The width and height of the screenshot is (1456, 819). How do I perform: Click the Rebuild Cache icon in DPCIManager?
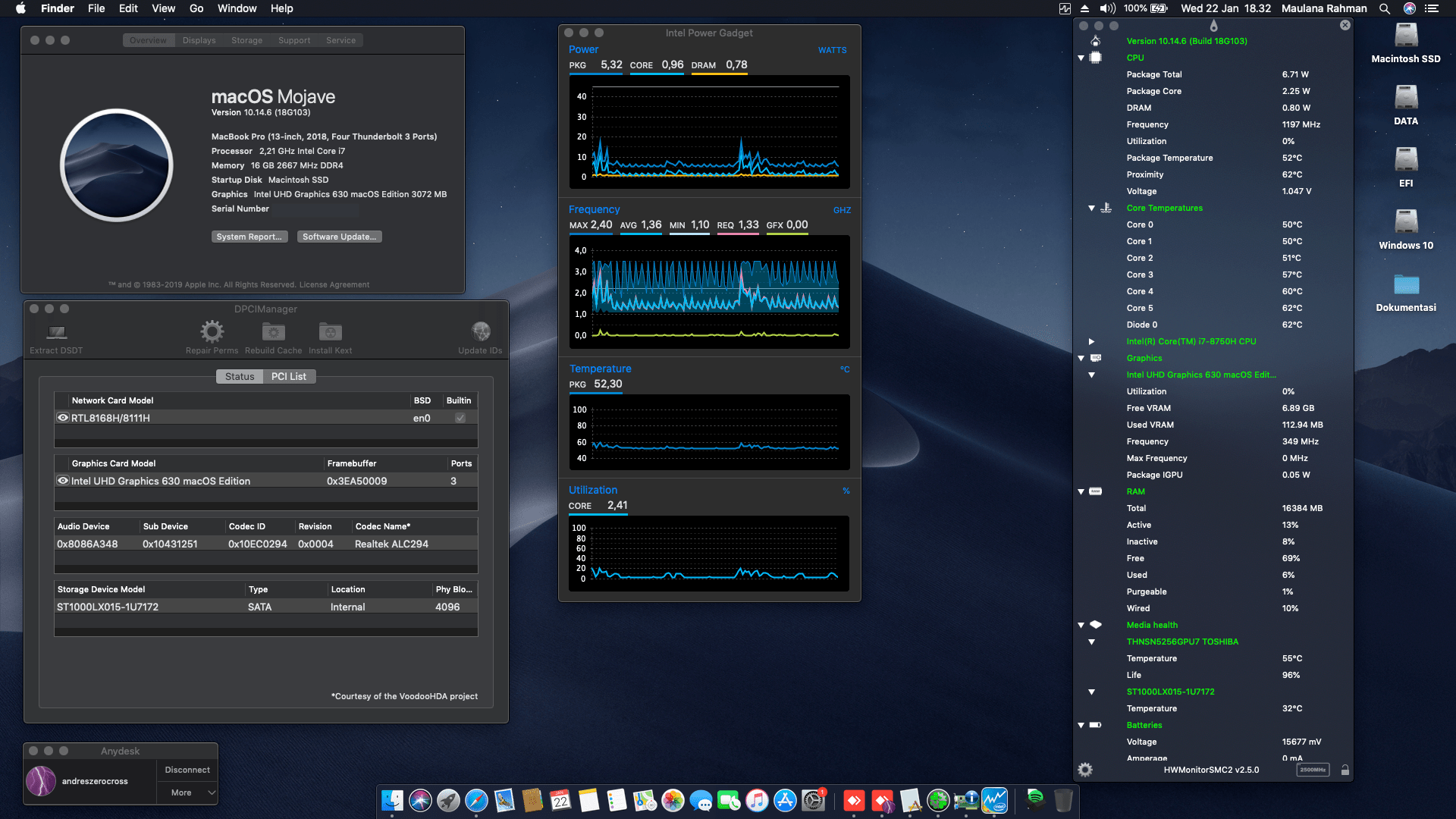pyautogui.click(x=273, y=332)
